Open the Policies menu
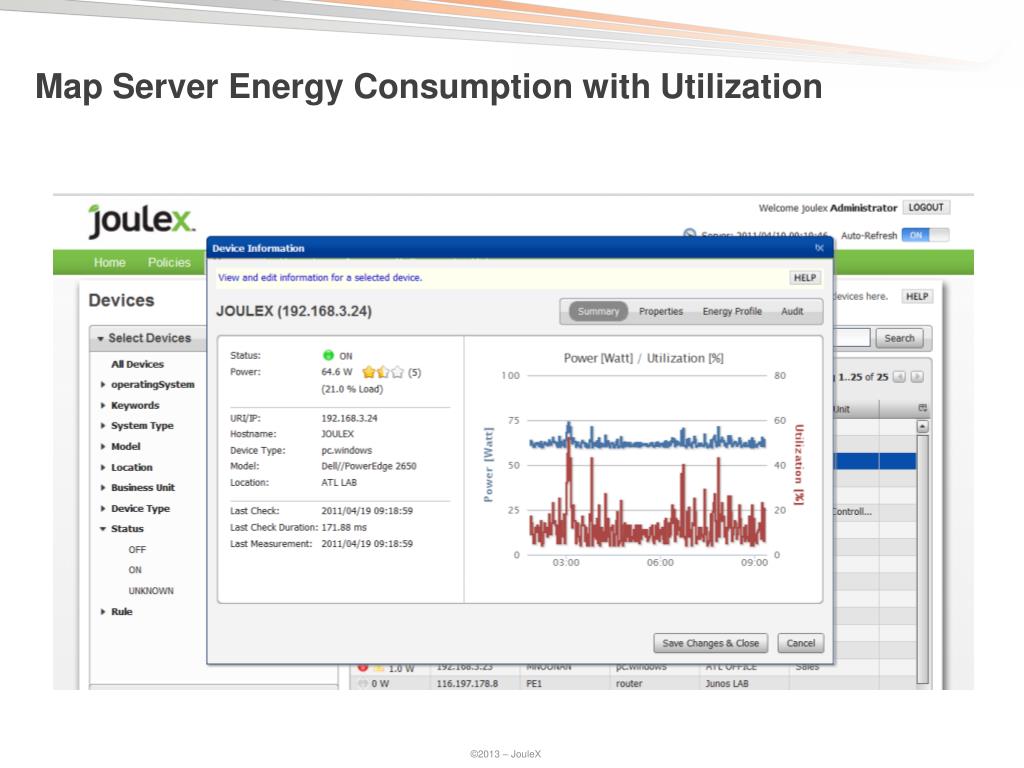The height and width of the screenshot is (768, 1024). point(169,263)
